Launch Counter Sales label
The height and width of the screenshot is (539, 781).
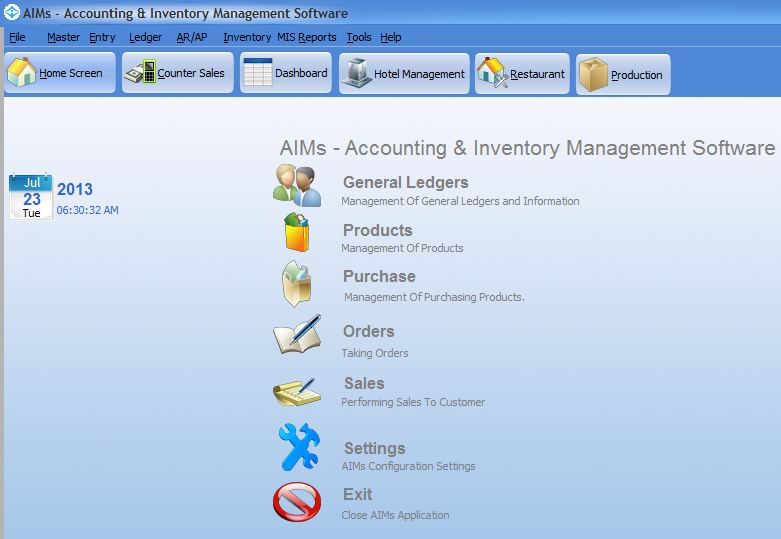[191, 73]
